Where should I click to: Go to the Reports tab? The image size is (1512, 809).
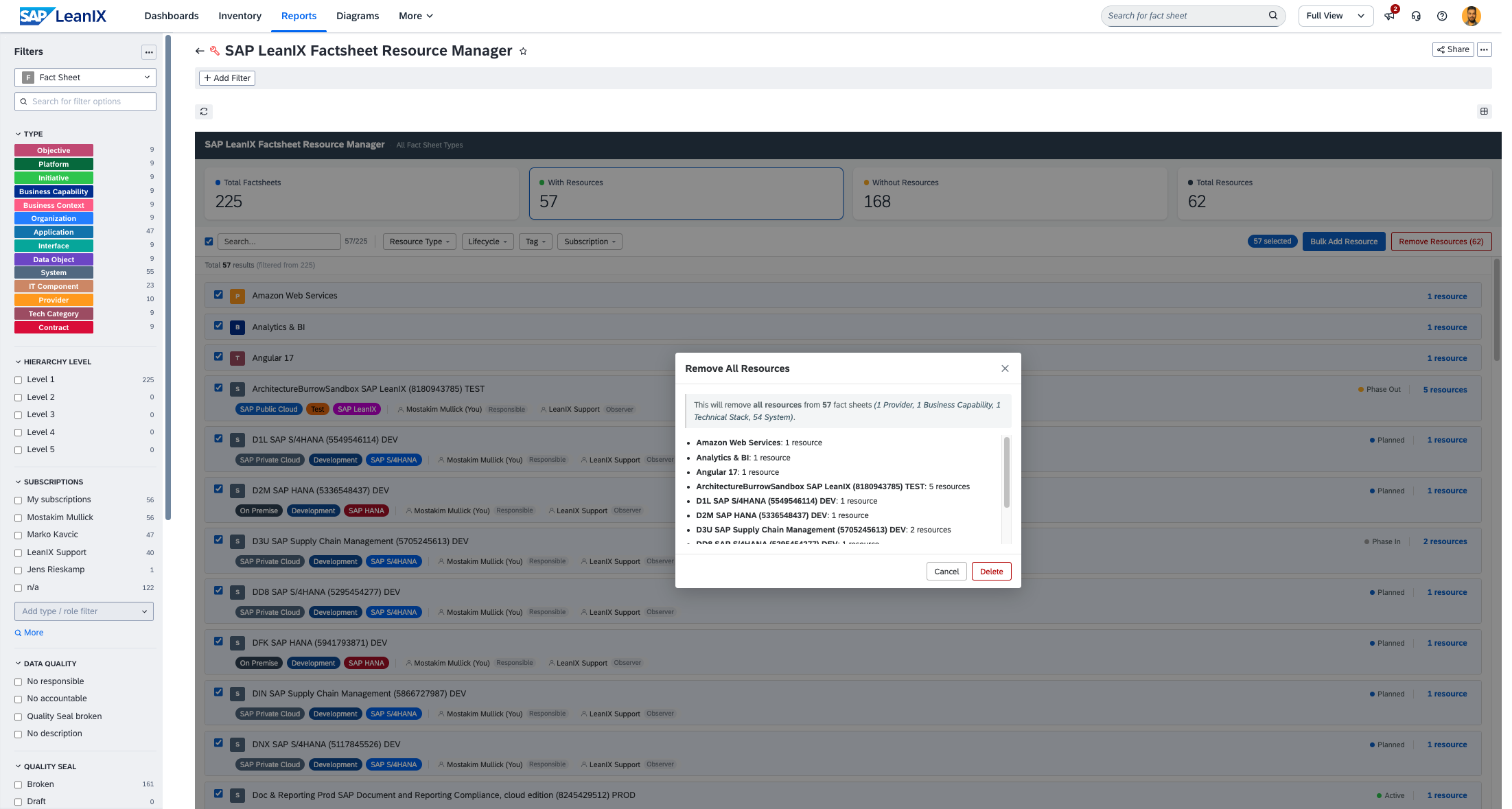[301, 16]
